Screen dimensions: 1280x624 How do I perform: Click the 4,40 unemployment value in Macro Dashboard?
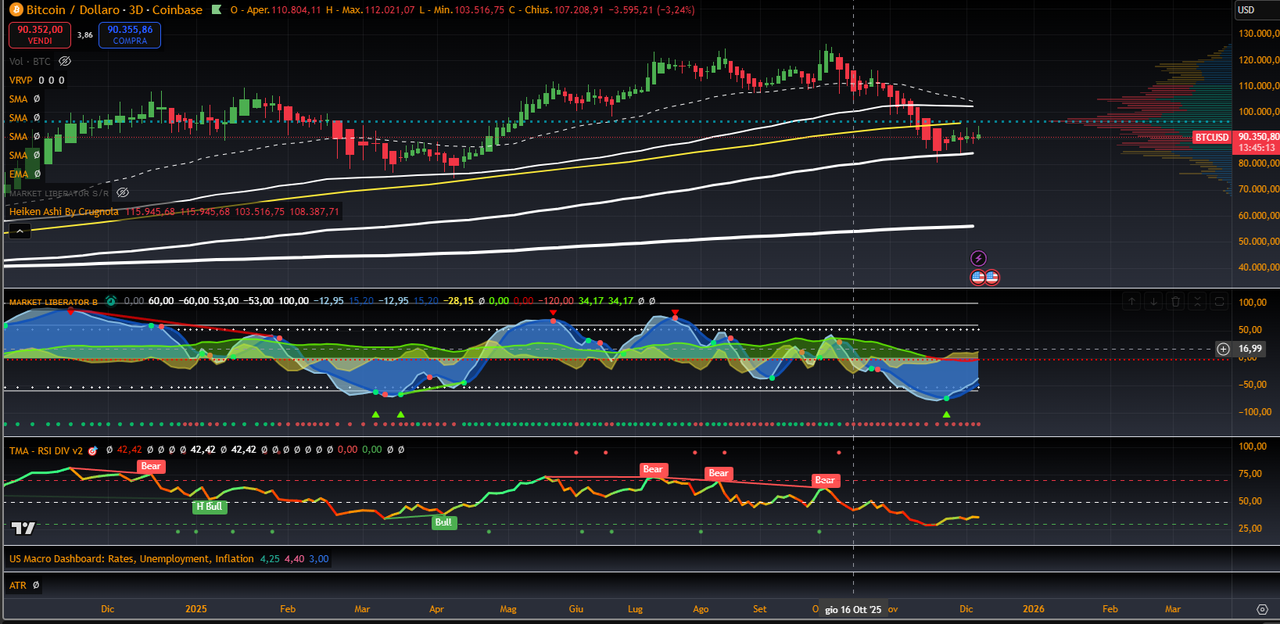[x=295, y=559]
